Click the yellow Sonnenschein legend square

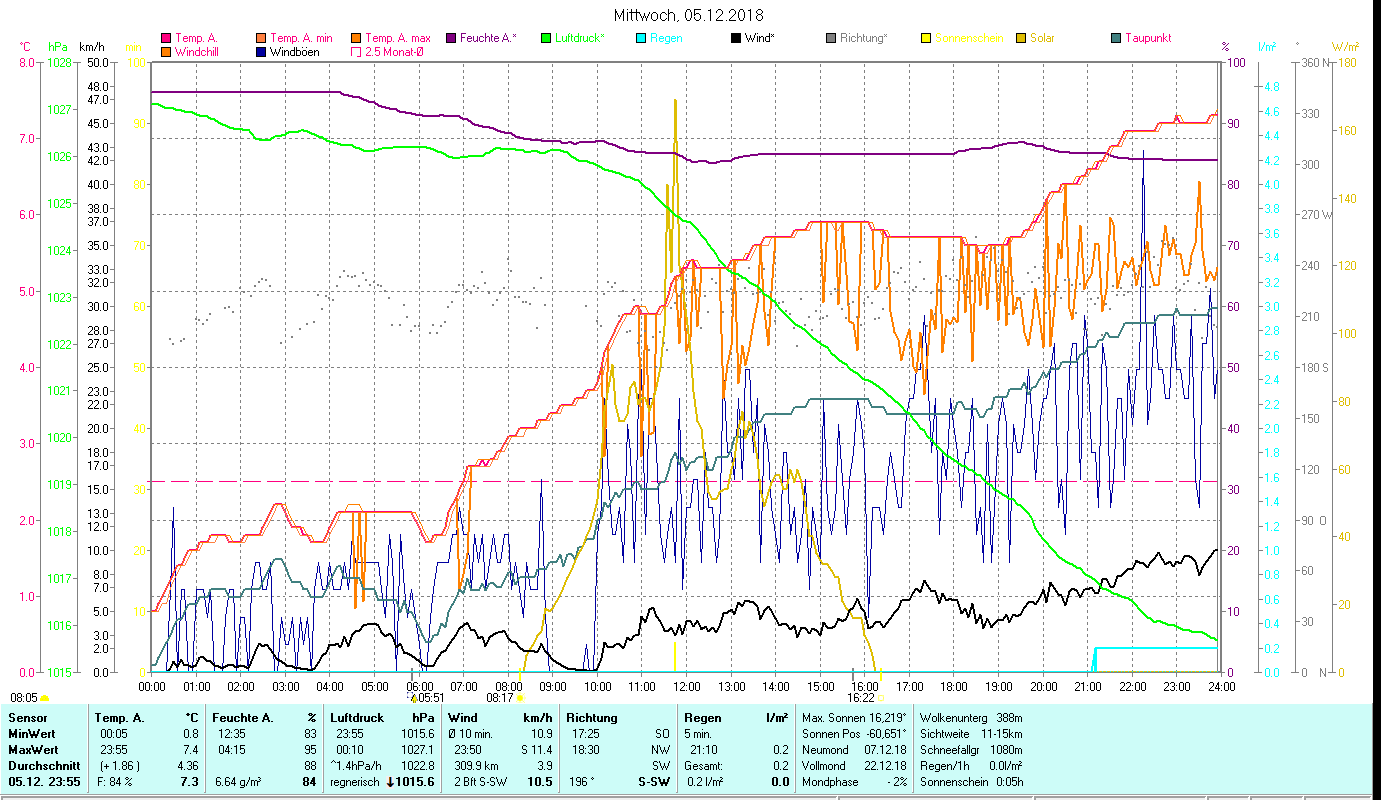[926, 38]
